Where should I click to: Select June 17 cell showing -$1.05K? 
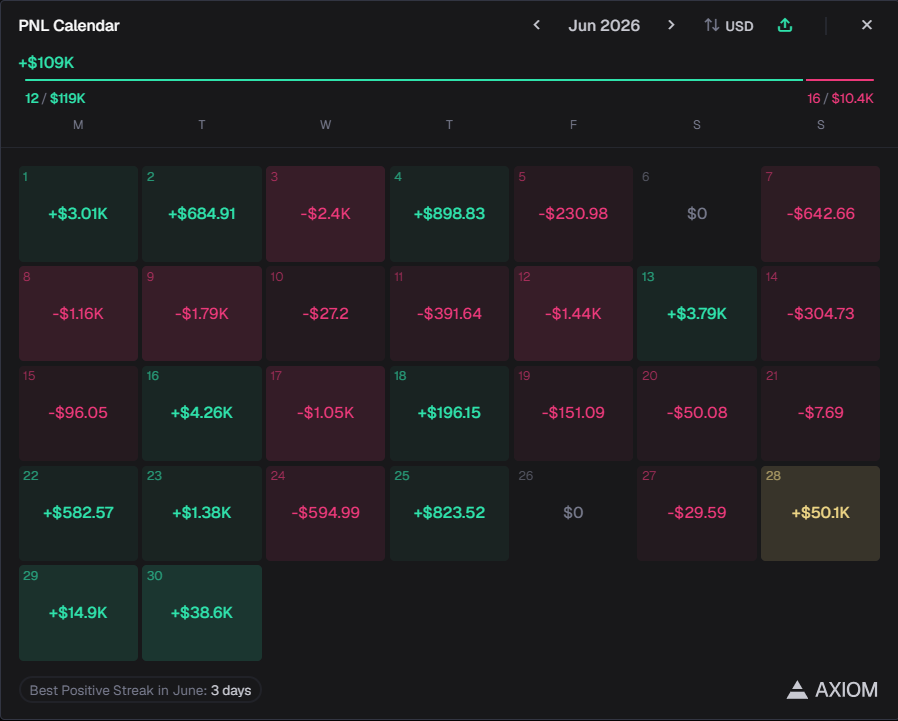(325, 413)
